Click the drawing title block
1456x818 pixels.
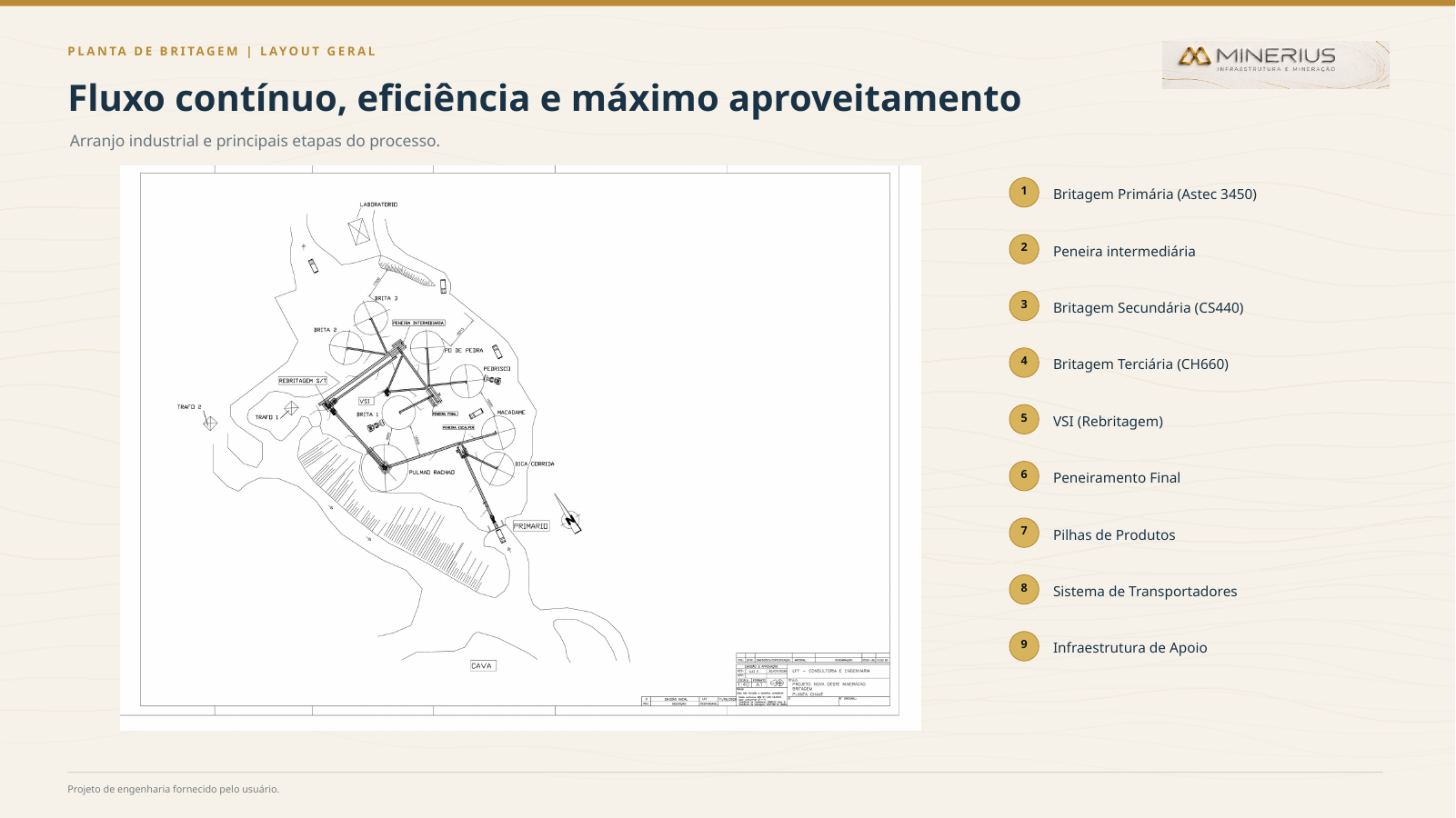click(812, 679)
